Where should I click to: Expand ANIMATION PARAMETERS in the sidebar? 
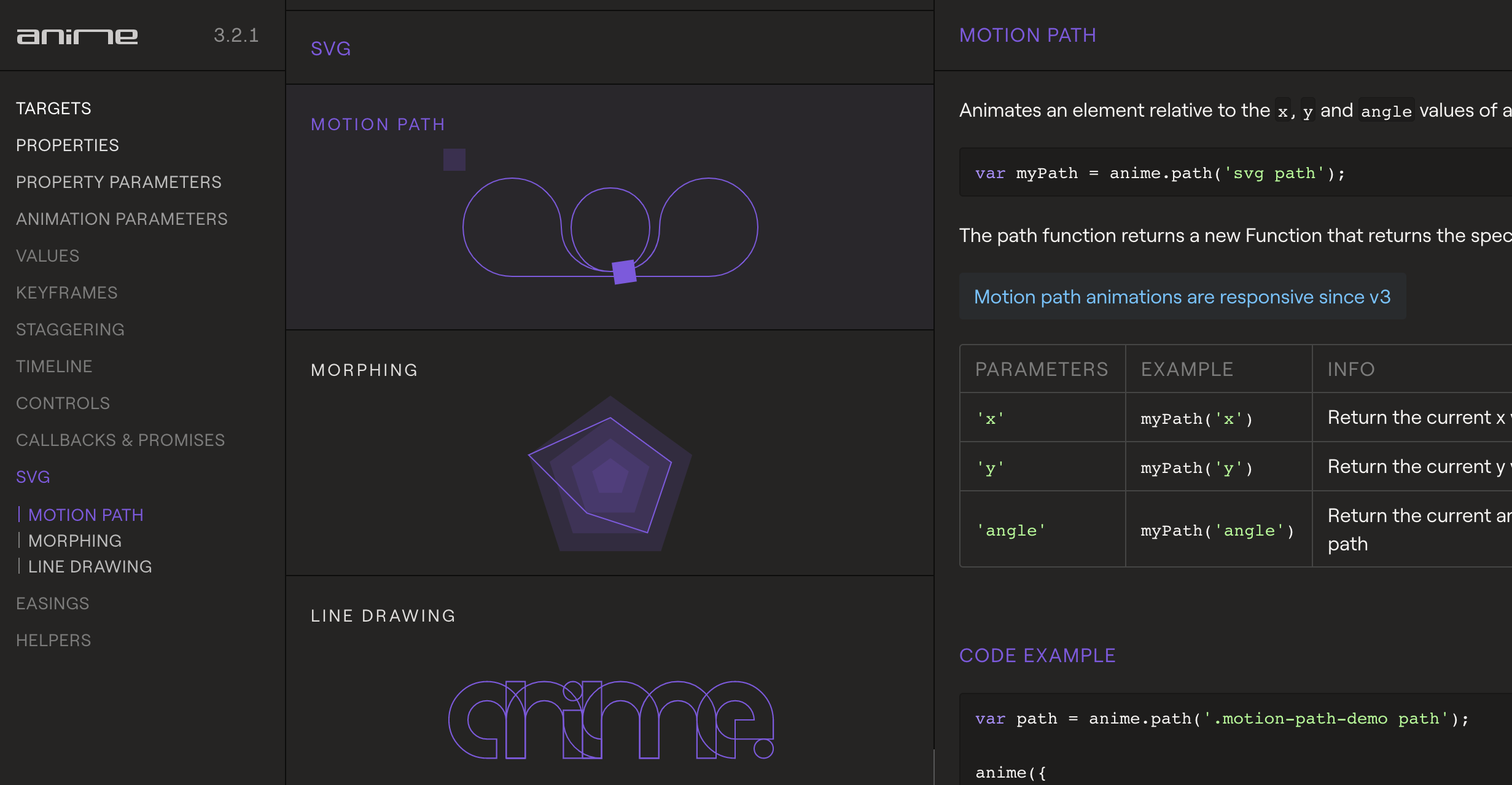(122, 219)
